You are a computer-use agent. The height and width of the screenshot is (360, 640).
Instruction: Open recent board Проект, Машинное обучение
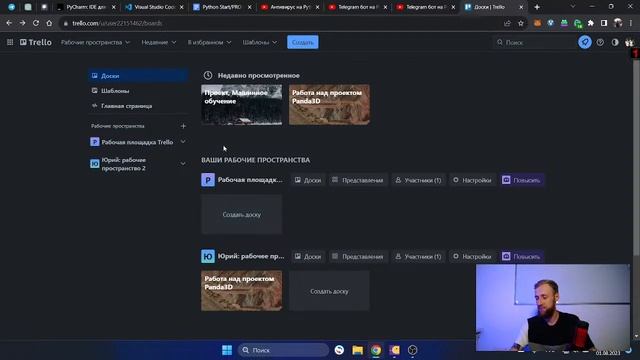tap(242, 104)
